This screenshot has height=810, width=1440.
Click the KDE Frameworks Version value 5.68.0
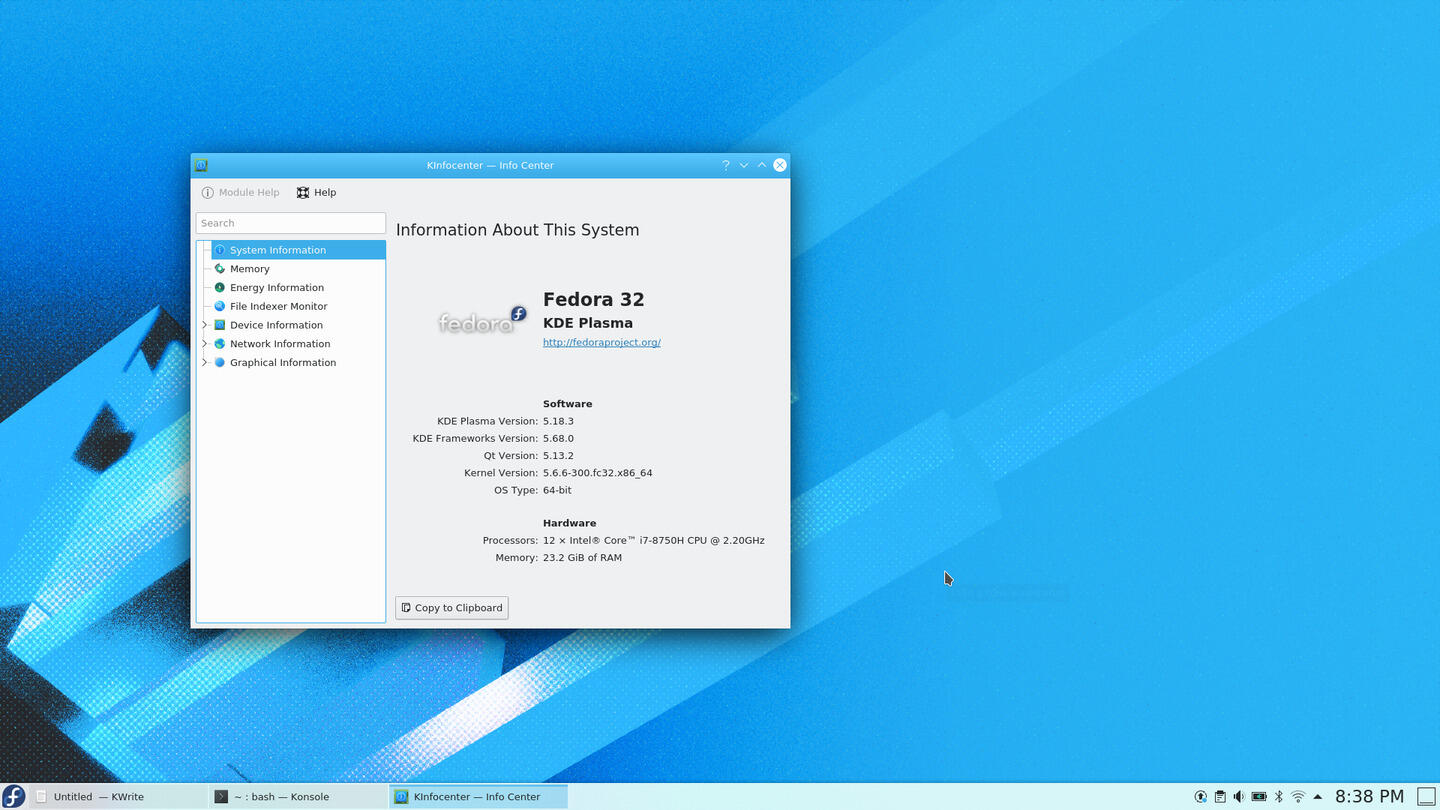pyautogui.click(x=558, y=438)
